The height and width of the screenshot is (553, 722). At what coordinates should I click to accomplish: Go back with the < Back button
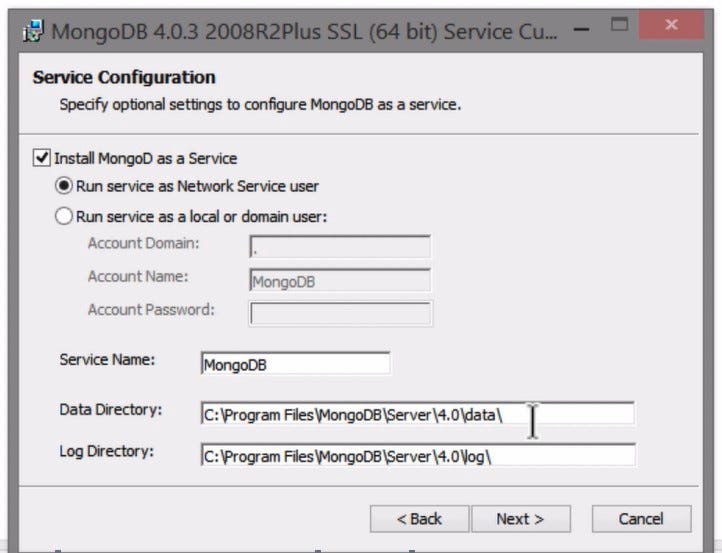(x=419, y=519)
